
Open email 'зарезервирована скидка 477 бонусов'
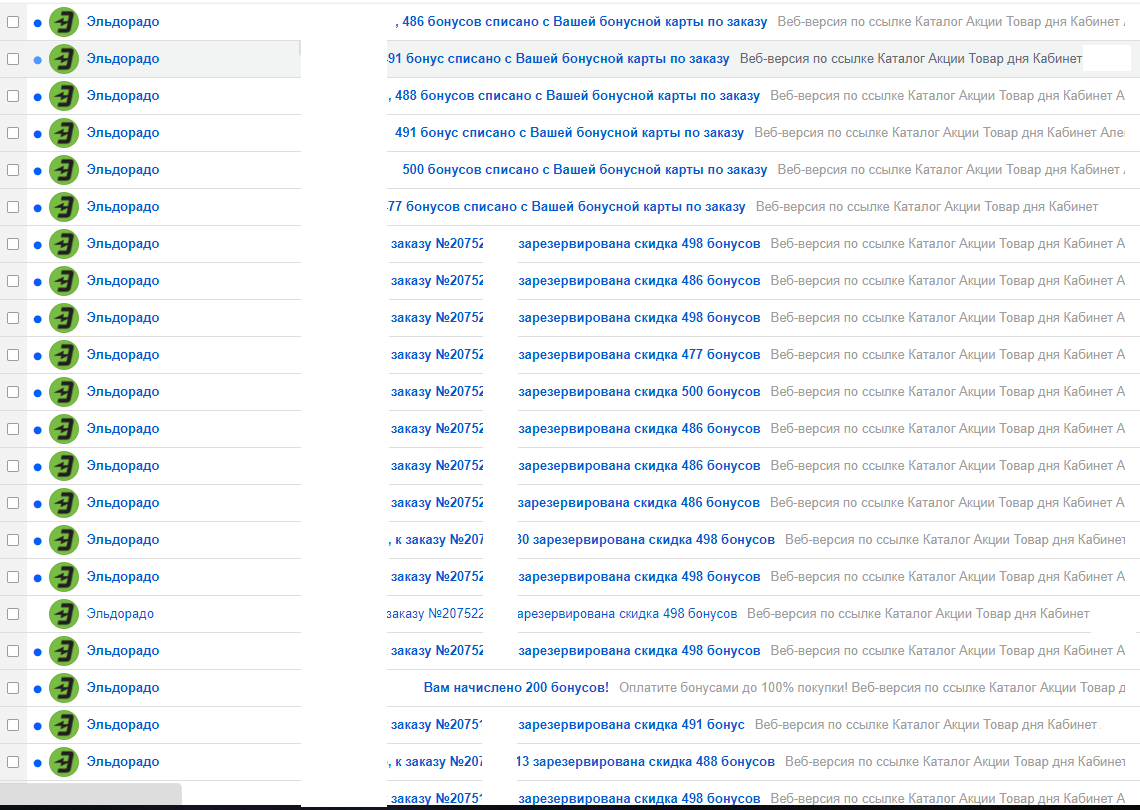point(639,354)
